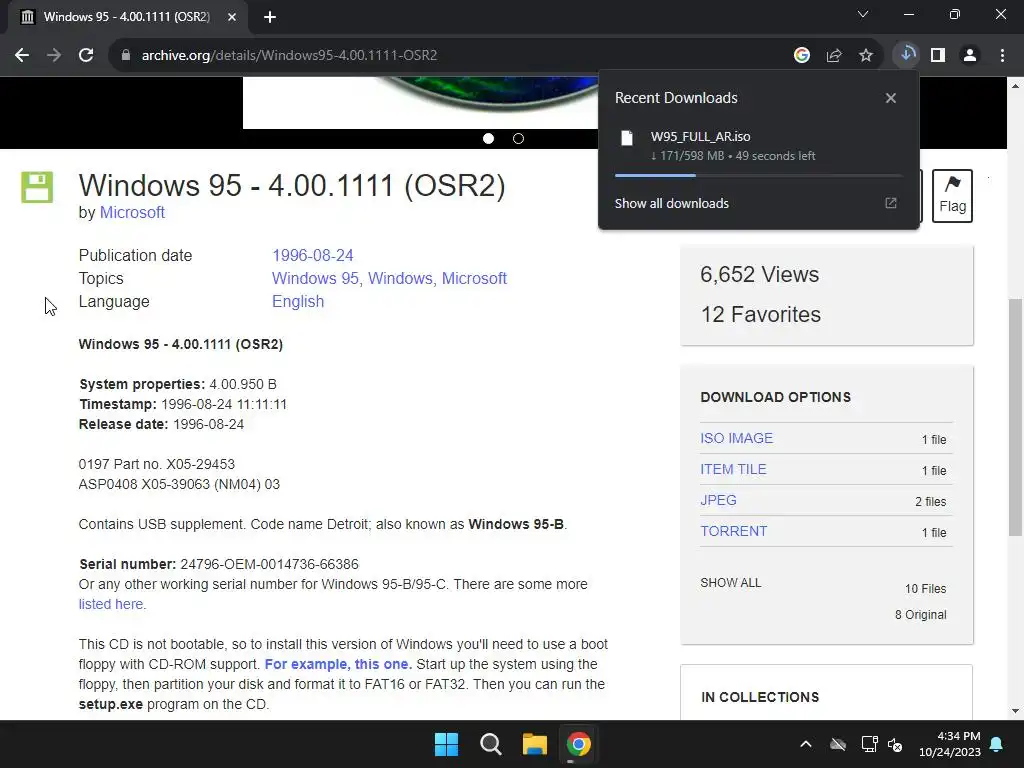Open the downloads page via external-link icon
This screenshot has height=768, width=1024.
pos(891,203)
